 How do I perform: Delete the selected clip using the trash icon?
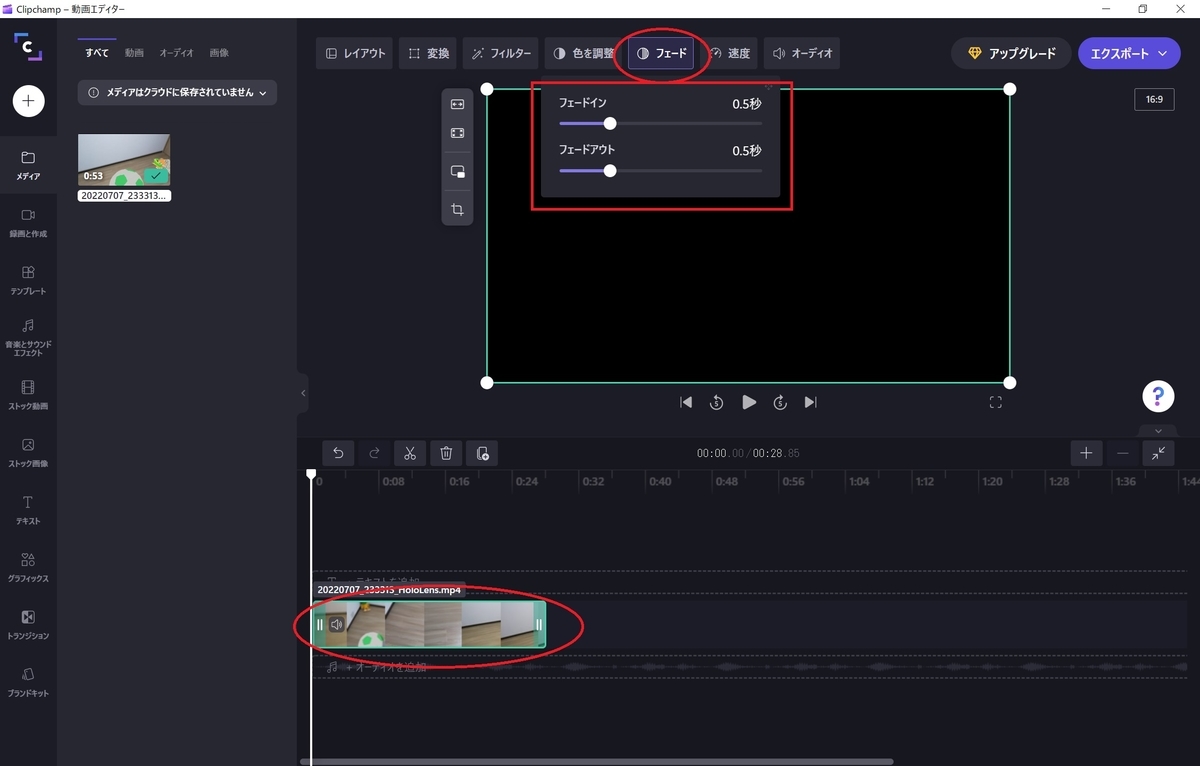click(x=446, y=453)
